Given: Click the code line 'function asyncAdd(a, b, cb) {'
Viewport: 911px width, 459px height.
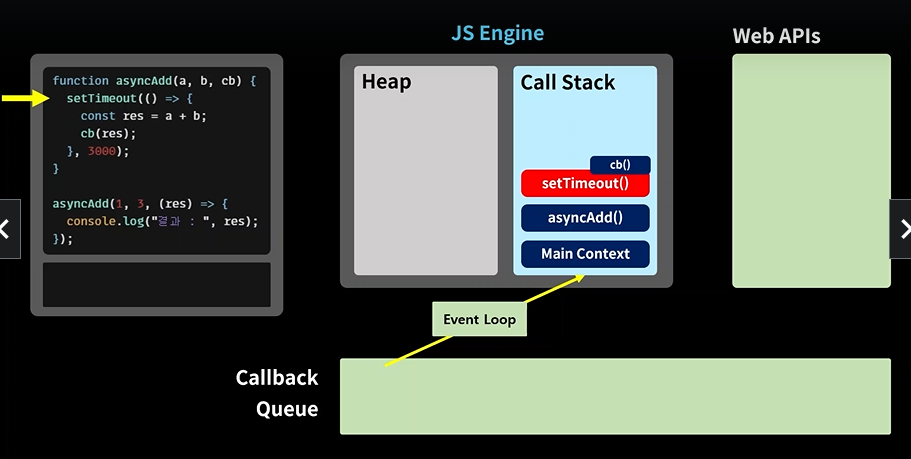Looking at the screenshot, I should pos(154,81).
